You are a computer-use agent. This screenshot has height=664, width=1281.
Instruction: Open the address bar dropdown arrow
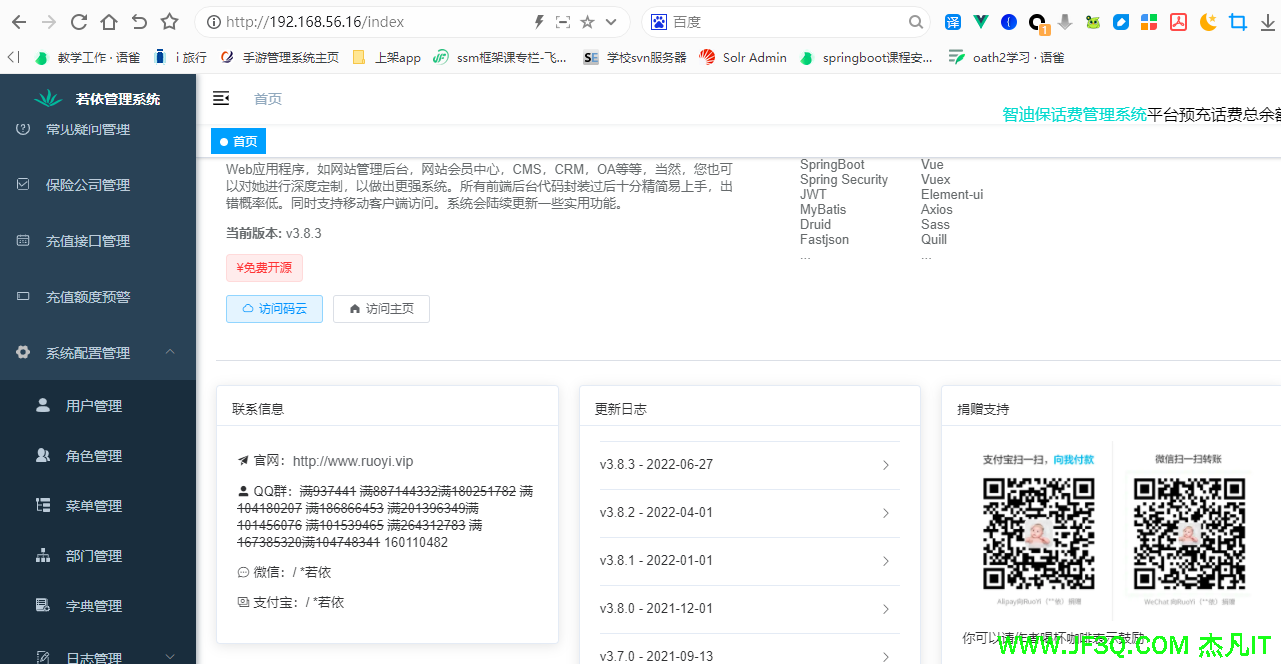click(x=611, y=22)
